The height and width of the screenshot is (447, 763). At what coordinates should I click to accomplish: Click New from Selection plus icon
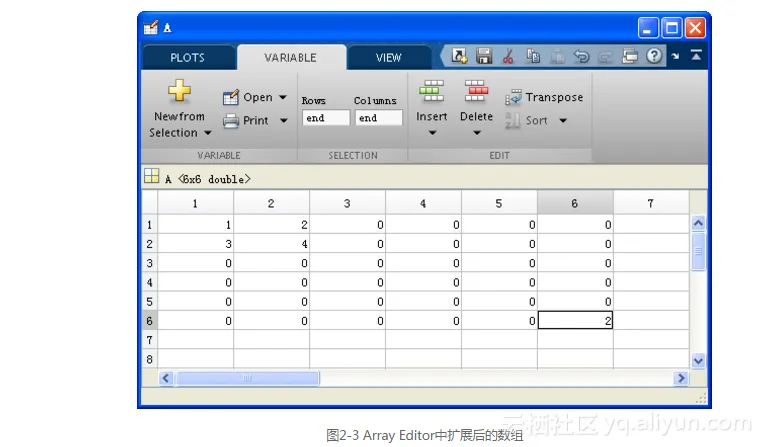[179, 90]
